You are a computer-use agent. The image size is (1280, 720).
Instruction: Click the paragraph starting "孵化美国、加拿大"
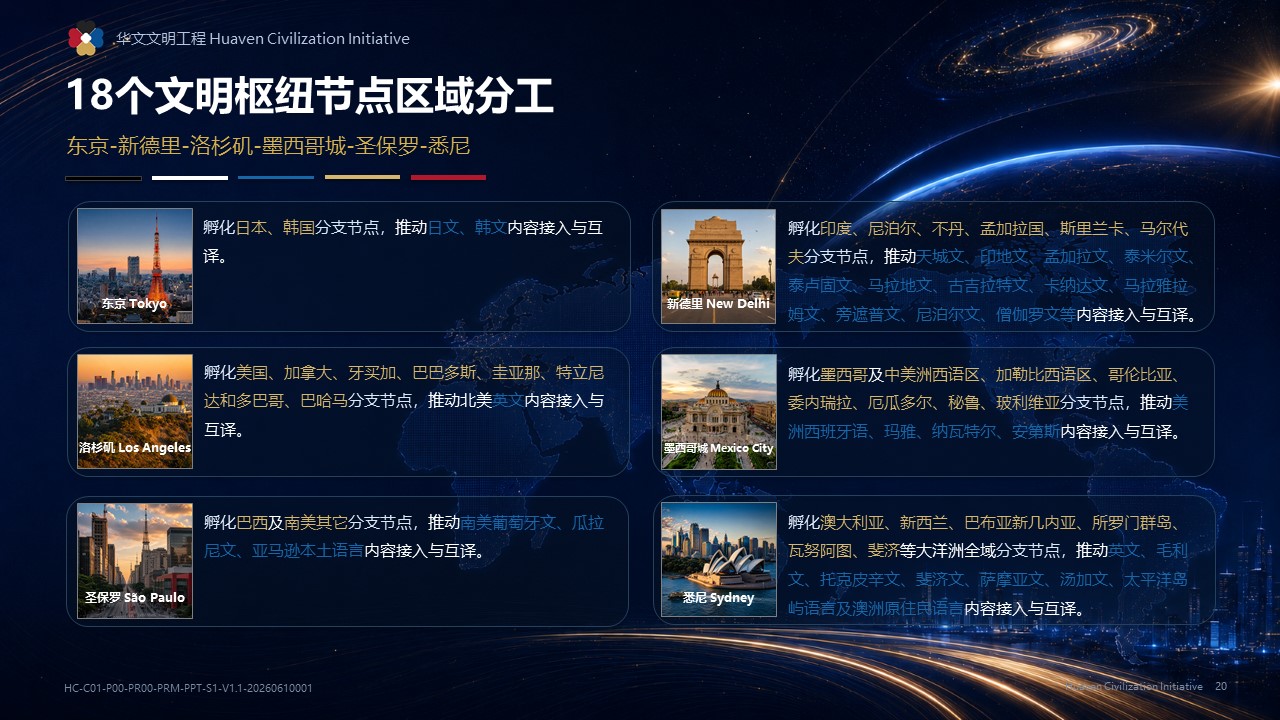404,401
